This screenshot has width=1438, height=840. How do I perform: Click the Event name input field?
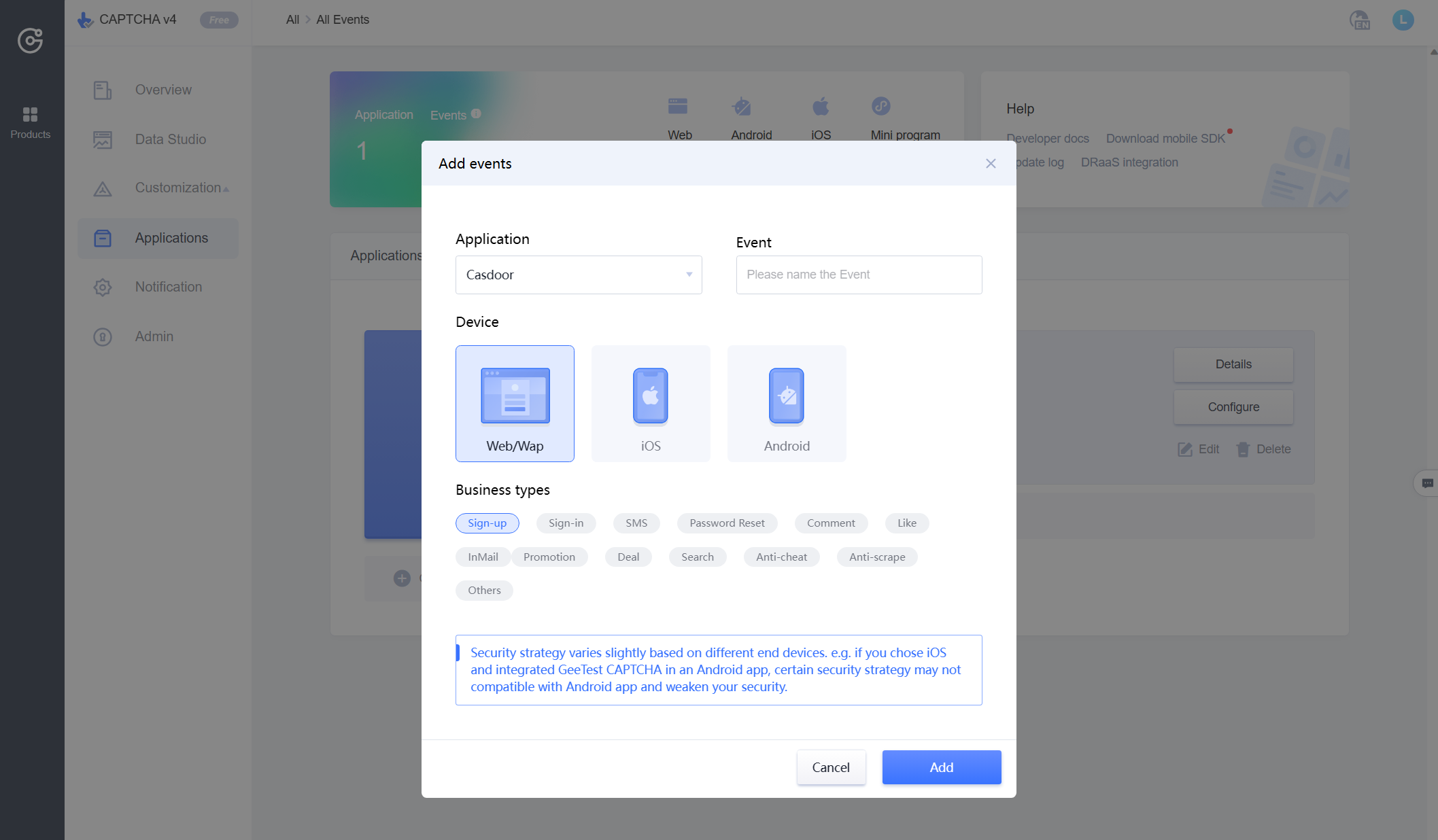[x=859, y=275]
